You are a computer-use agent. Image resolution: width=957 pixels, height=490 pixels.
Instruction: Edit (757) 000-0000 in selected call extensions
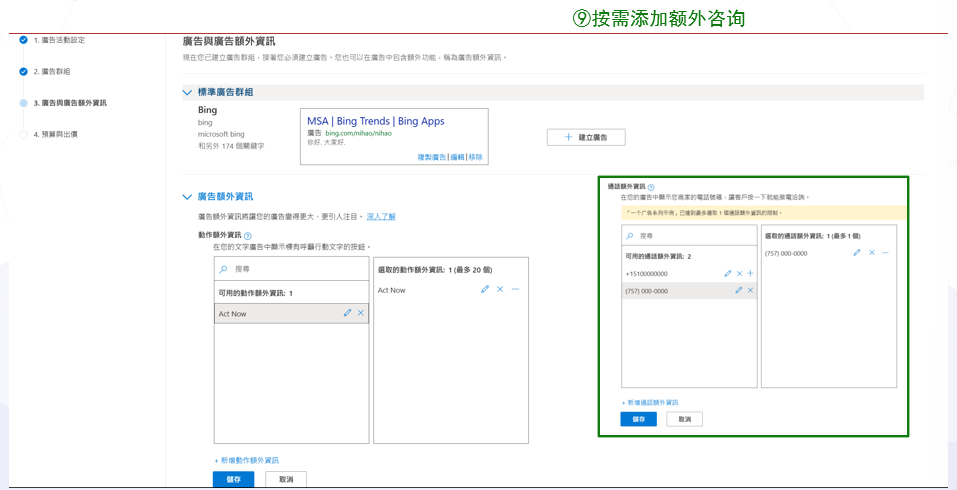click(857, 253)
